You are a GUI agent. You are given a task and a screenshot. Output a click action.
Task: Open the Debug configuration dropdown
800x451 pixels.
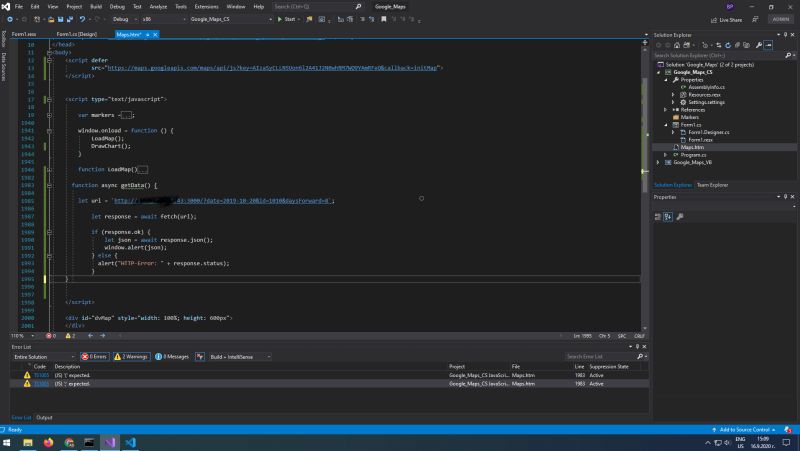coord(124,19)
